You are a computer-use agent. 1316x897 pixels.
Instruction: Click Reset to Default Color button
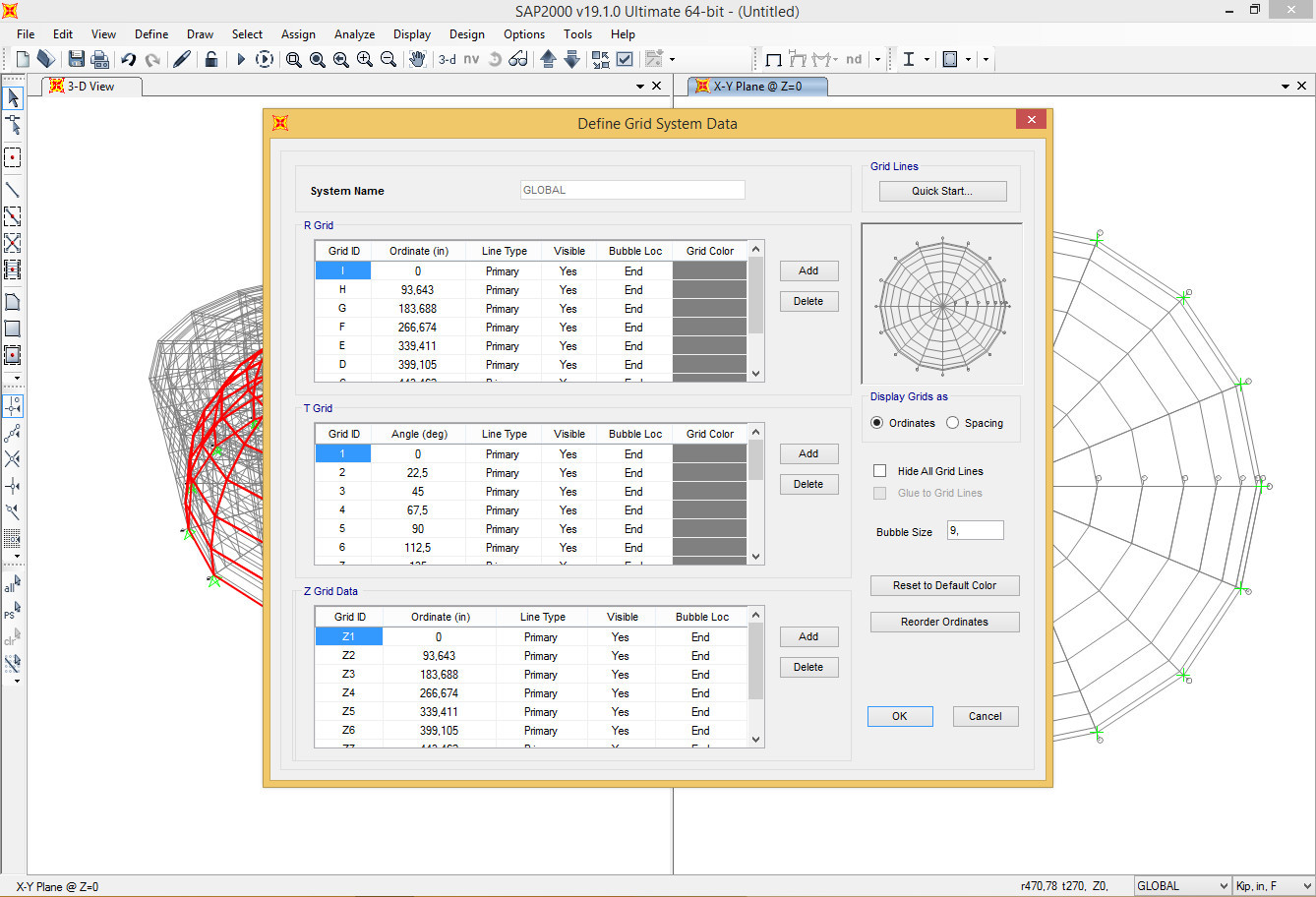click(944, 585)
